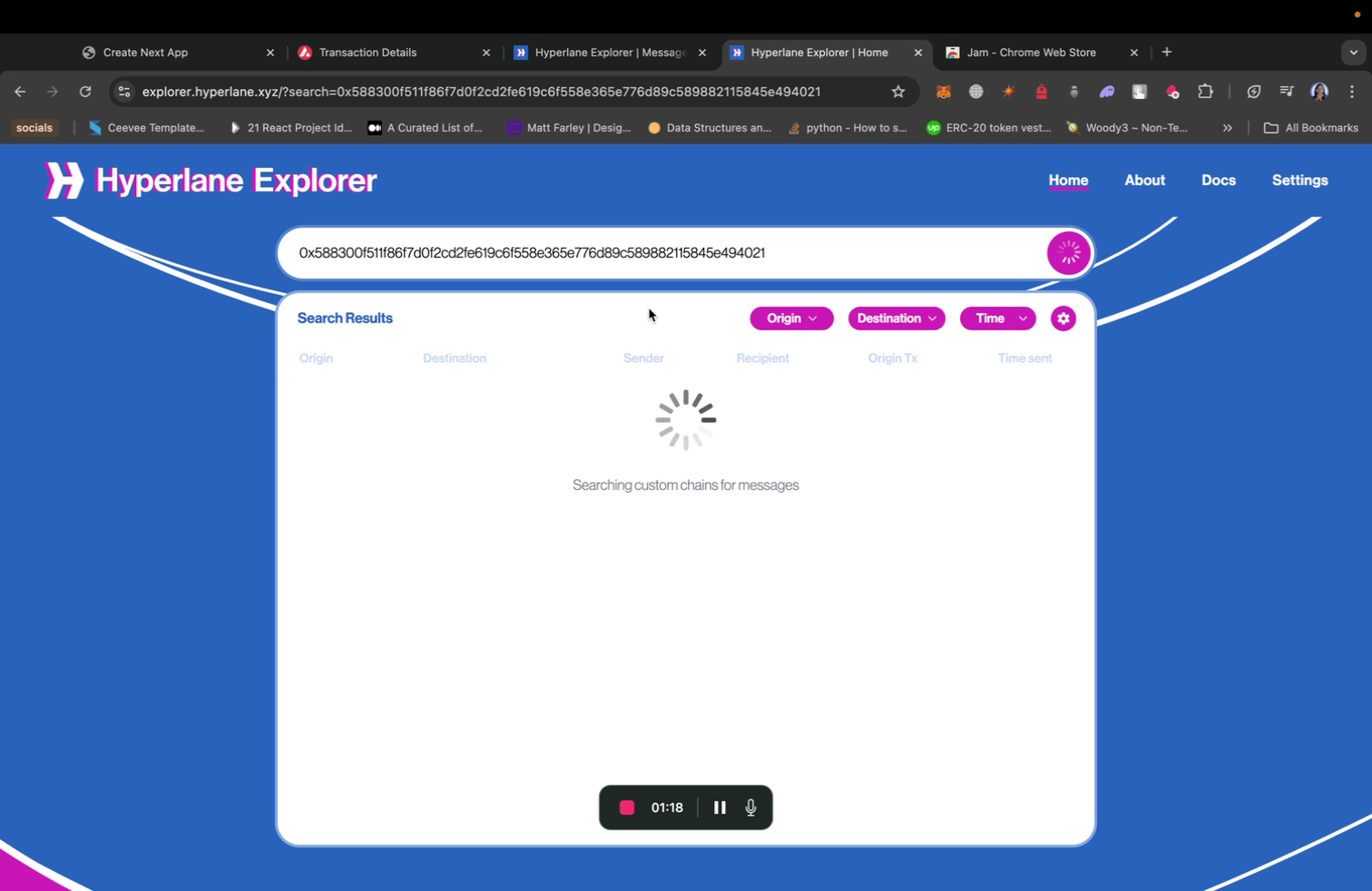1372x891 pixels.
Task: Open search filter settings gear icon
Action: tap(1063, 318)
